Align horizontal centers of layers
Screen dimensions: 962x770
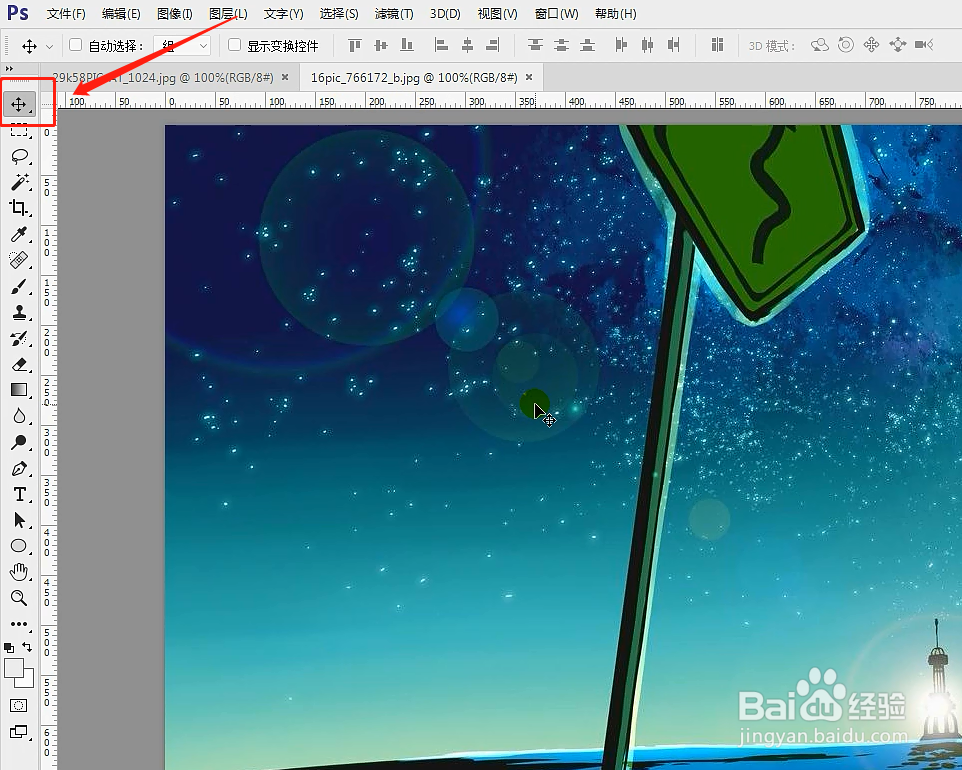click(x=467, y=45)
